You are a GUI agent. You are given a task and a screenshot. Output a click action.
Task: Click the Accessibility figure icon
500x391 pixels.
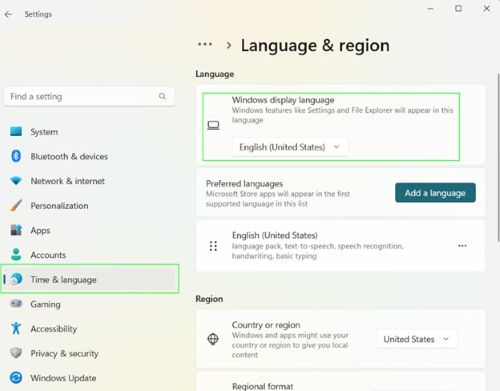click(x=16, y=328)
